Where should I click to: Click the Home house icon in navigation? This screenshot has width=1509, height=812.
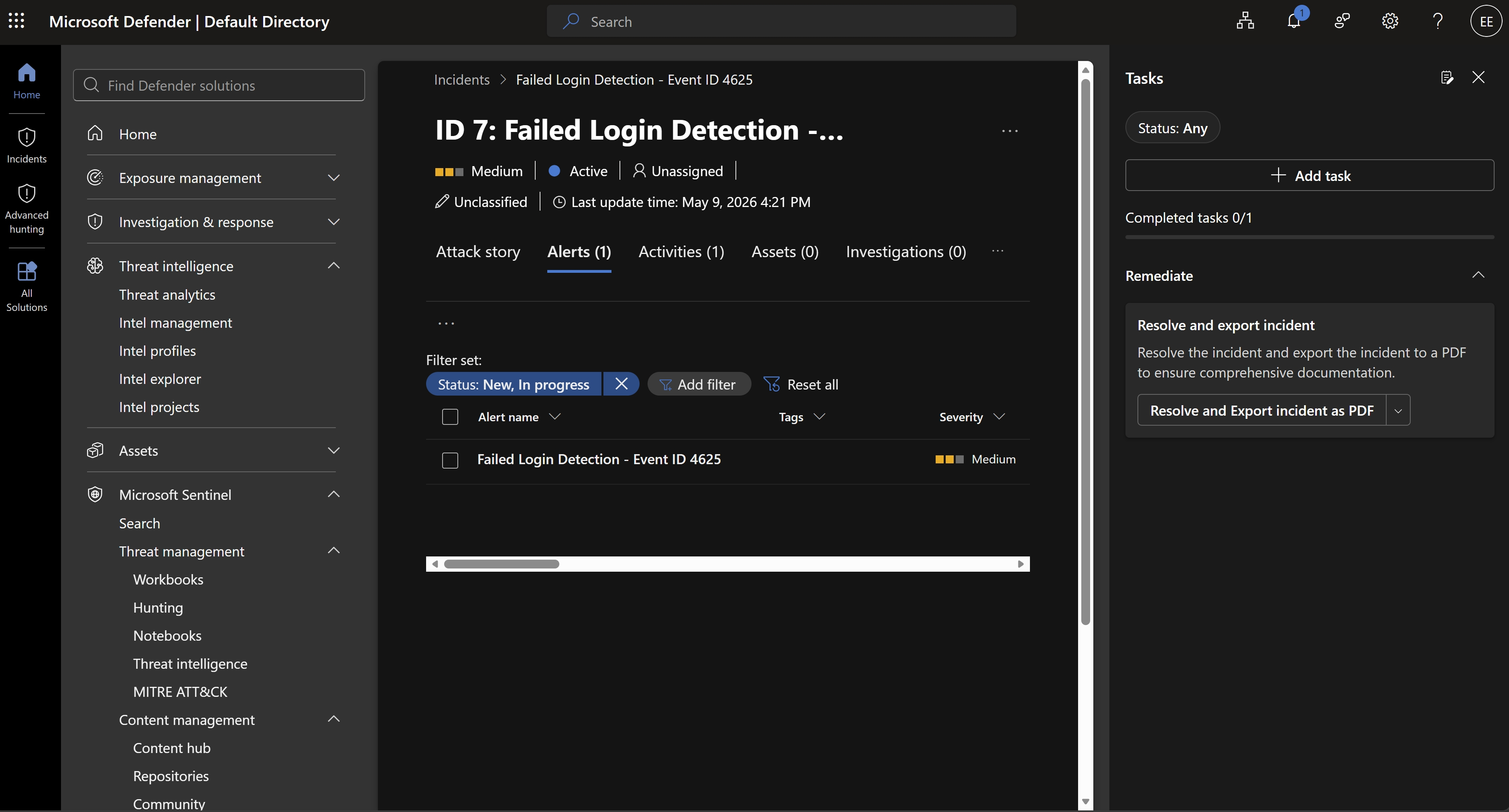[95, 134]
